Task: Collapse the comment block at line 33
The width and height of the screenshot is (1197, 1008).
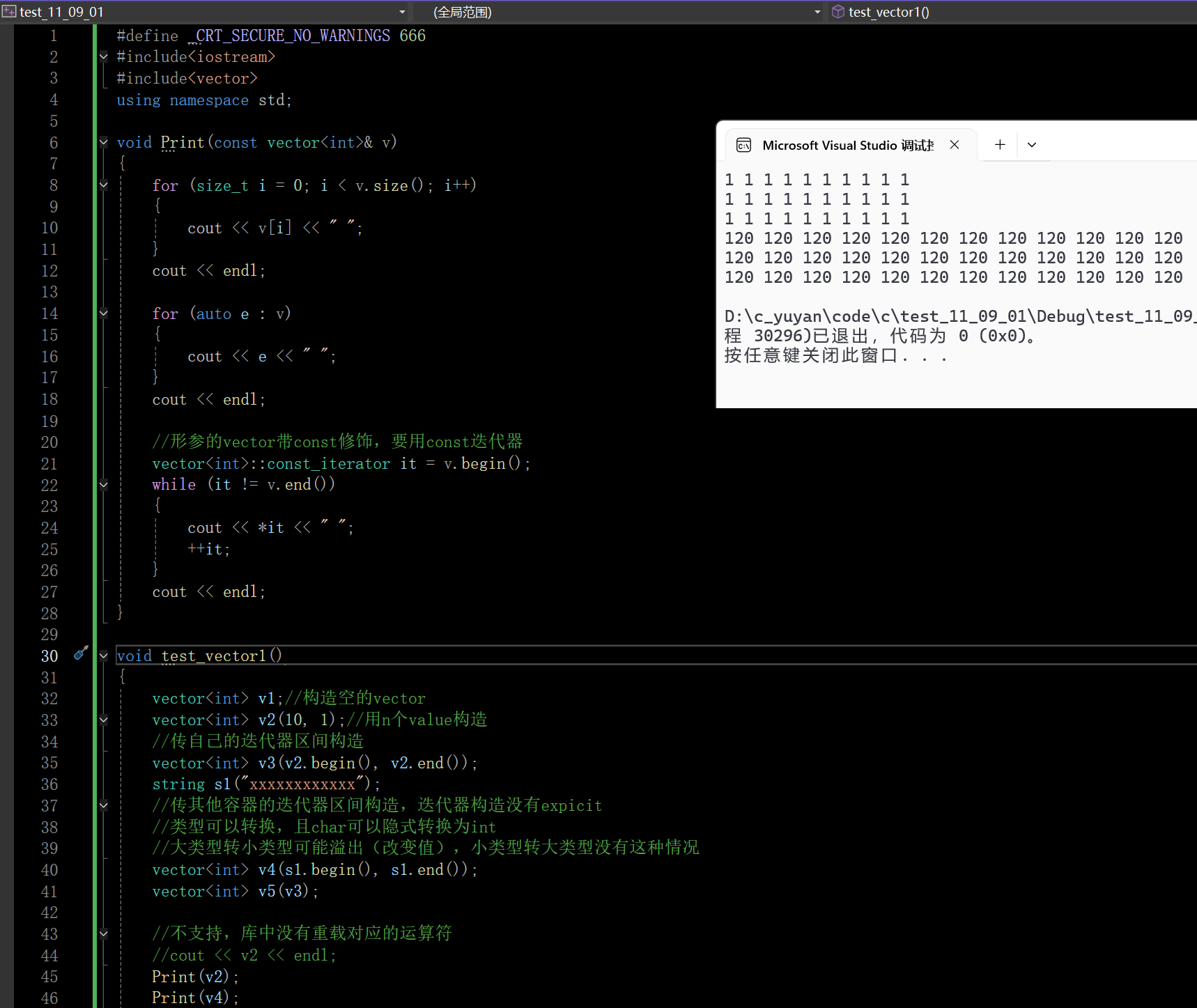Action: coord(104,720)
